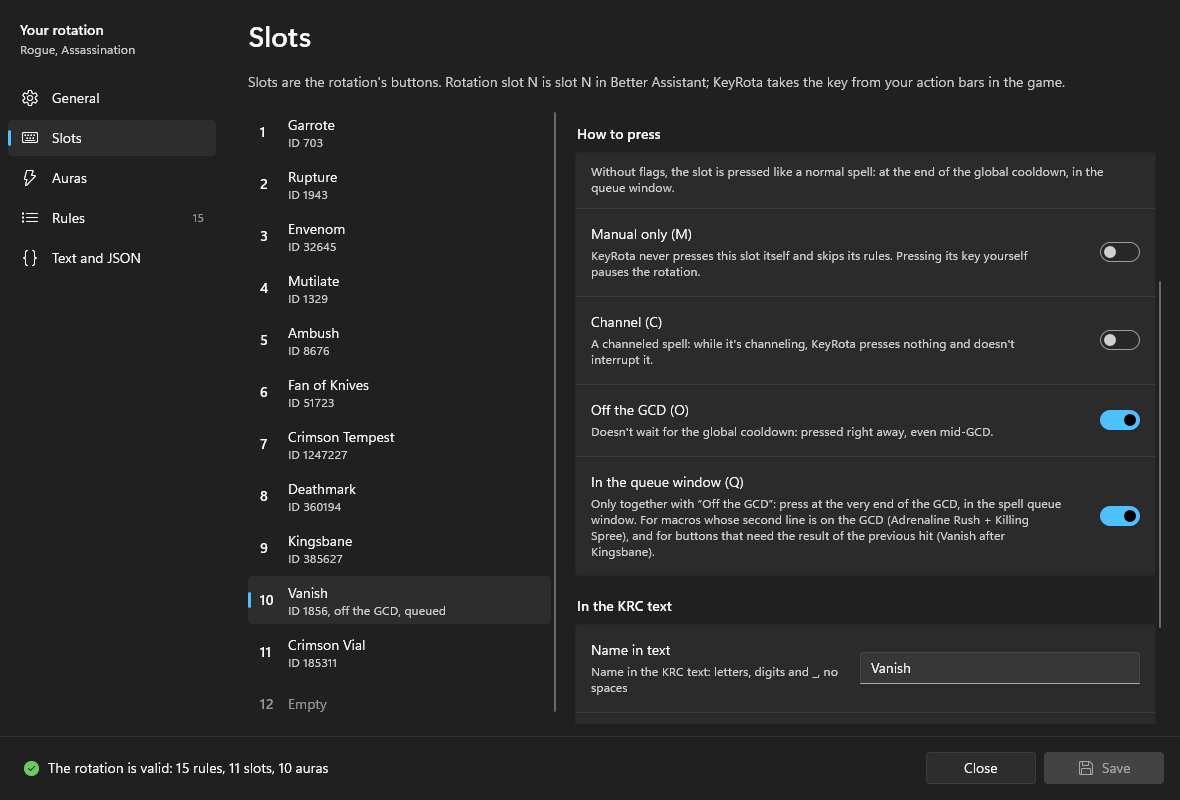Enable the Manual only (M) toggle

click(x=1119, y=252)
